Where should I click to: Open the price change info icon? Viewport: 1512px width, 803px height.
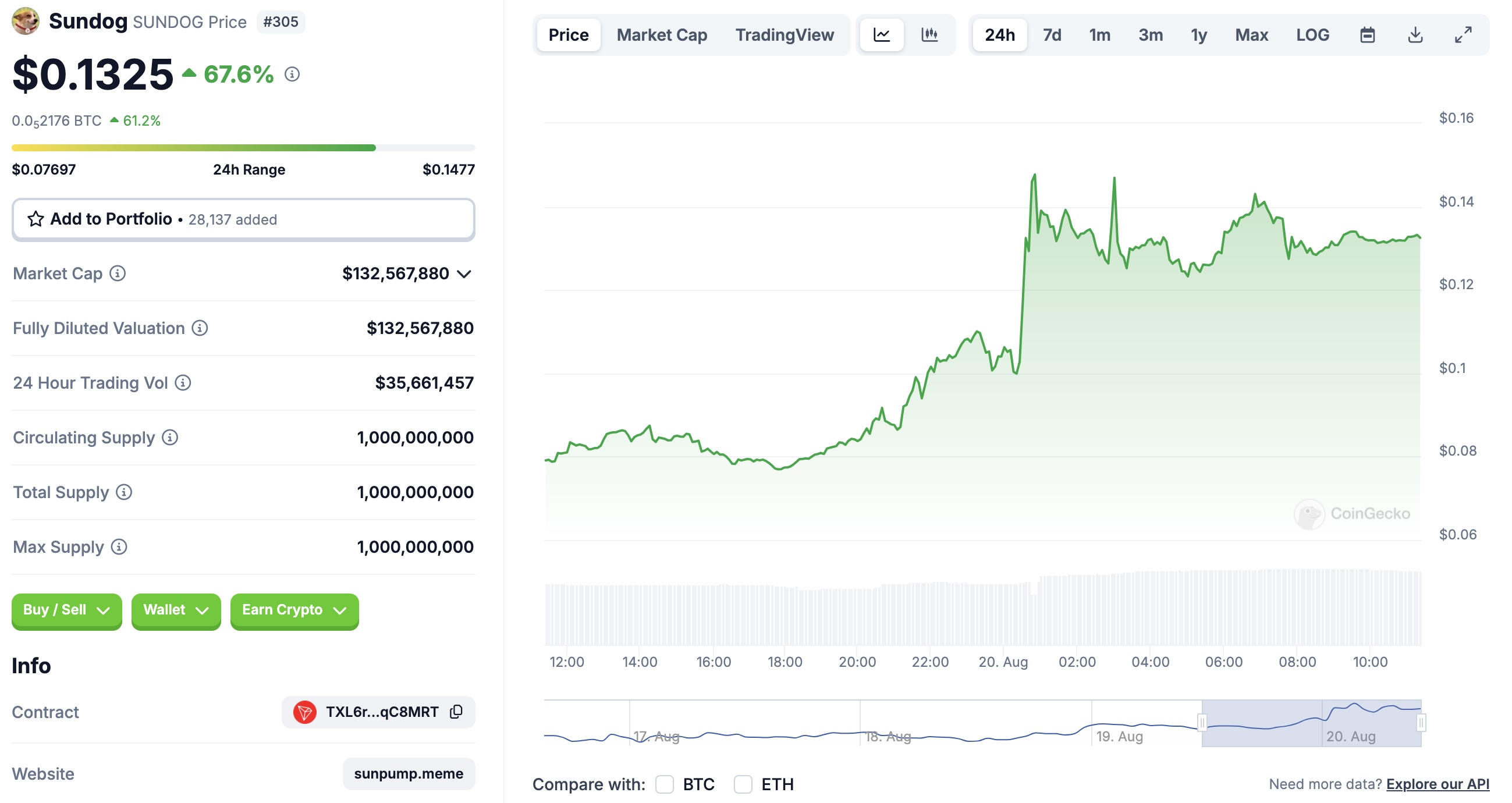pyautogui.click(x=292, y=74)
